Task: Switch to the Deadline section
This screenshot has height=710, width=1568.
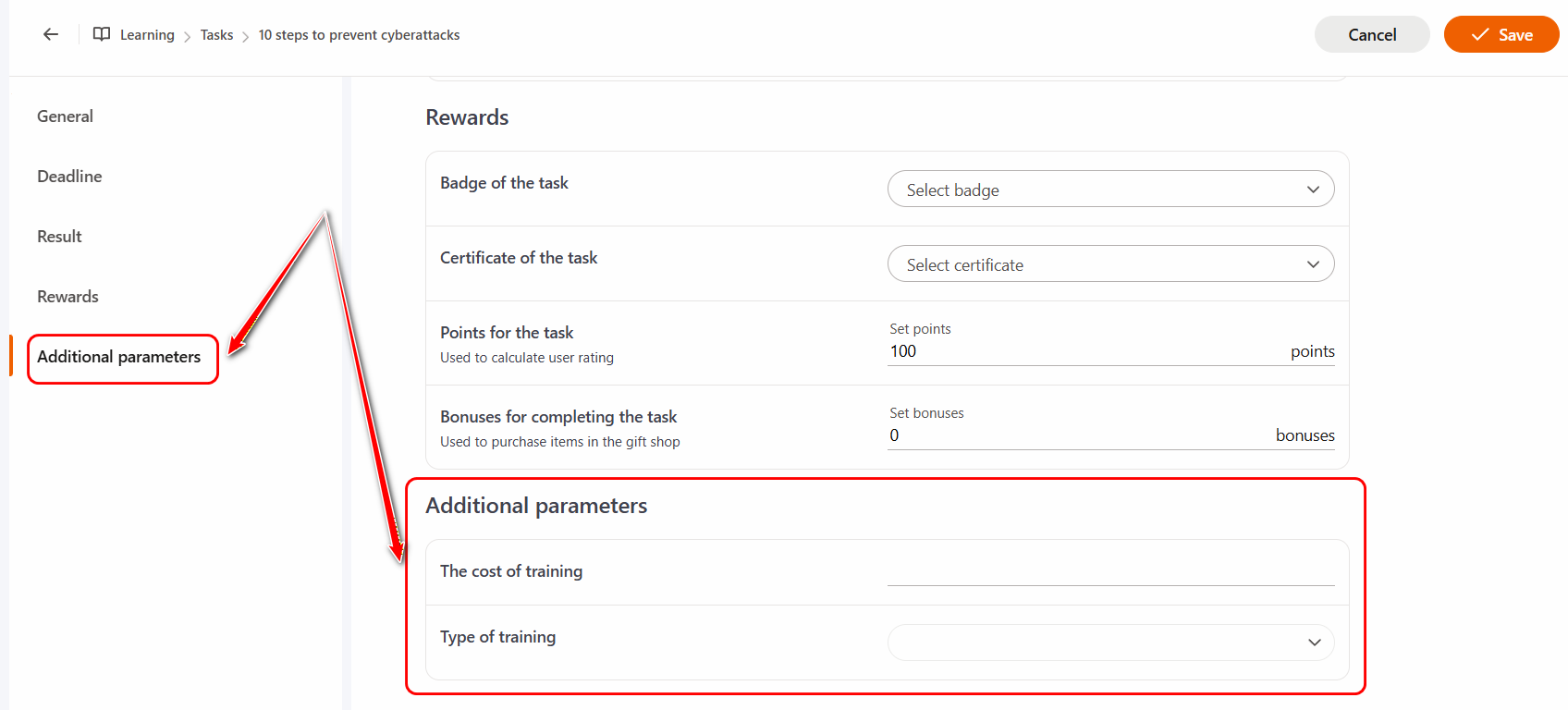Action: tap(69, 177)
